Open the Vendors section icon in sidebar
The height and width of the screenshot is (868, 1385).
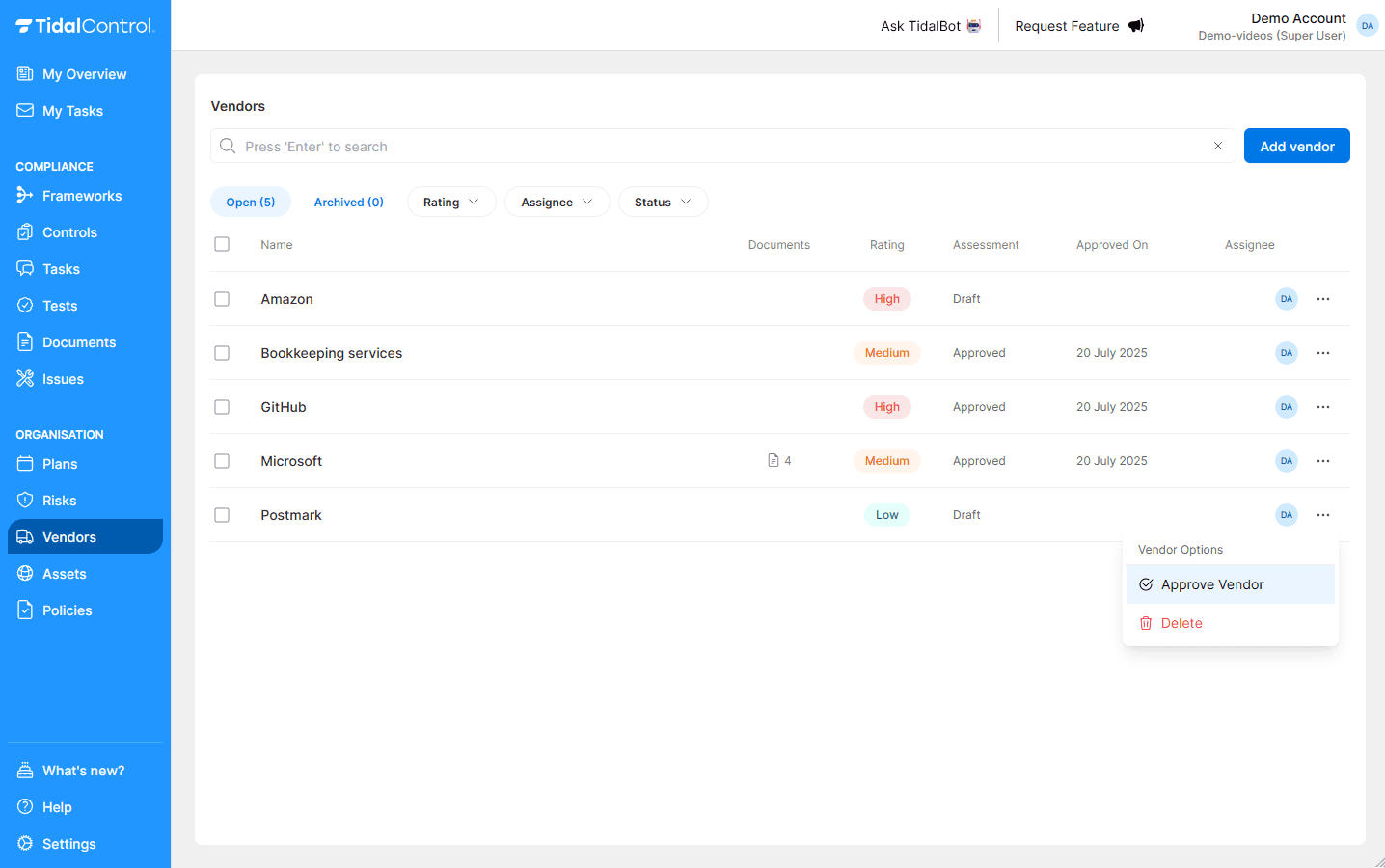[26, 536]
